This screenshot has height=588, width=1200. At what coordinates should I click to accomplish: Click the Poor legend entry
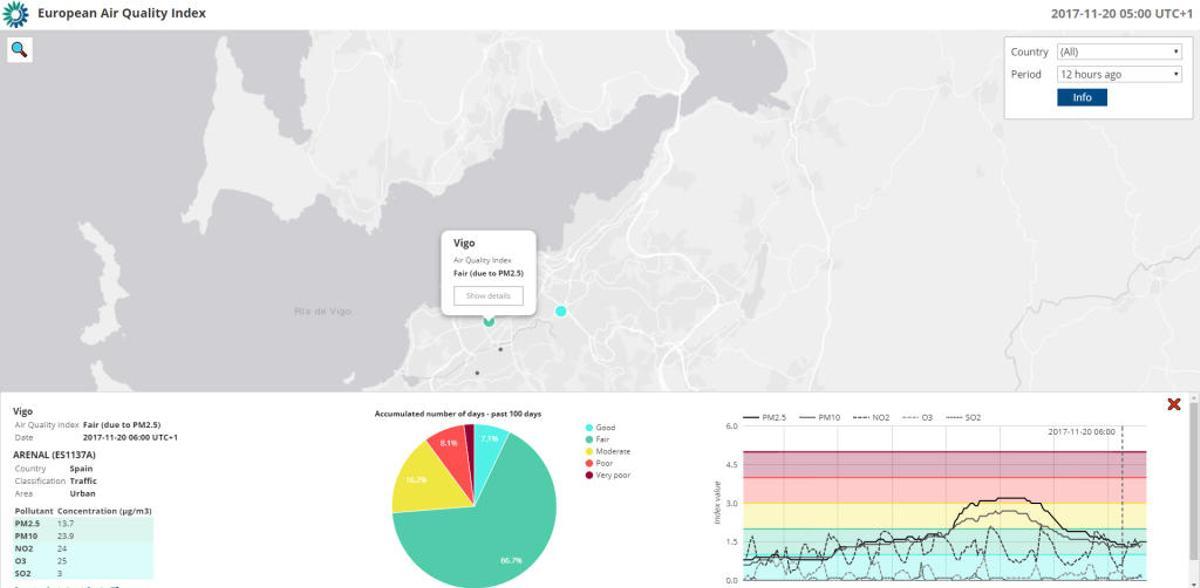[x=600, y=464]
